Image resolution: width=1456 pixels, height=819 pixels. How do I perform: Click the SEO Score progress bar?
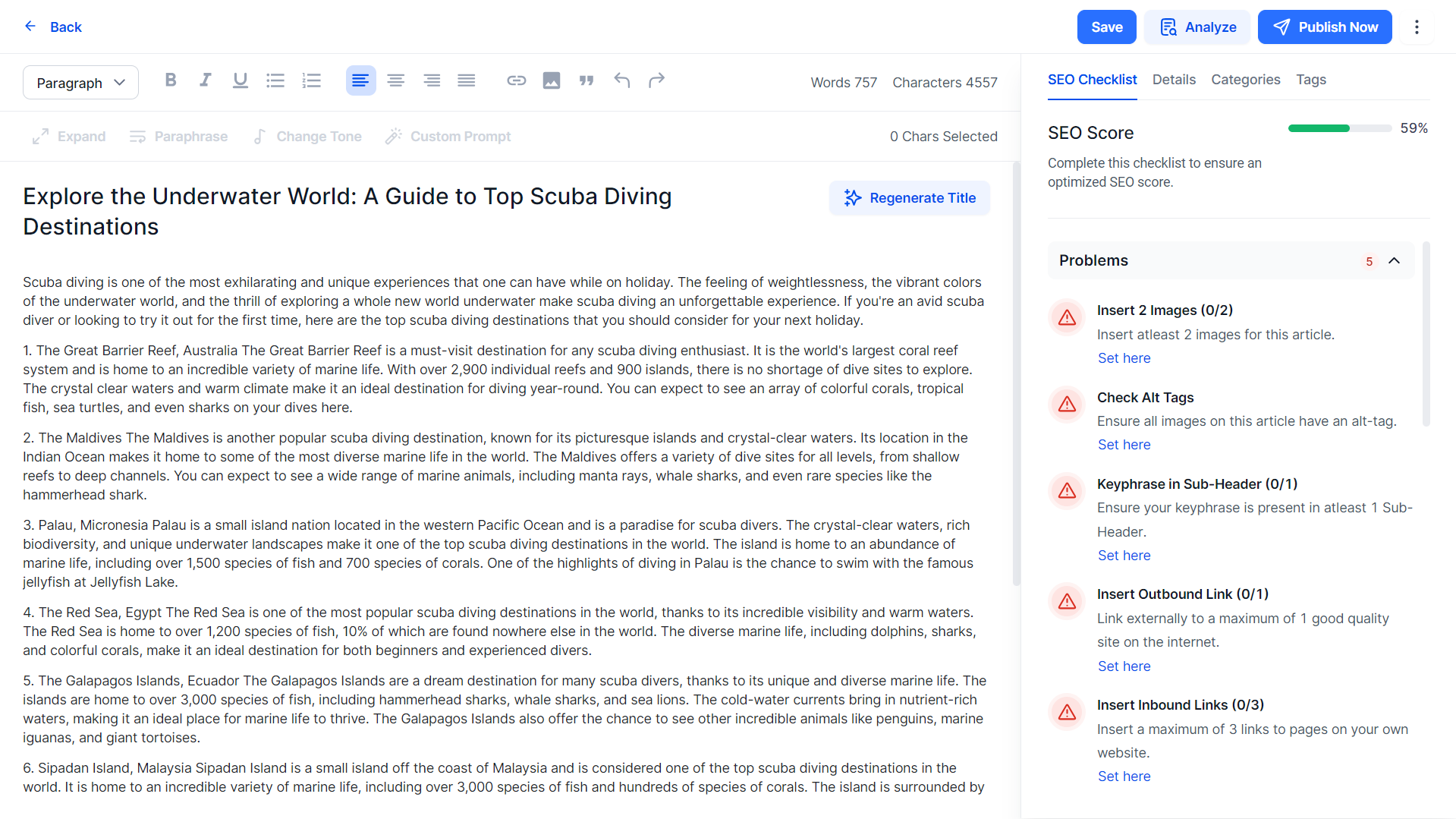coord(1339,128)
